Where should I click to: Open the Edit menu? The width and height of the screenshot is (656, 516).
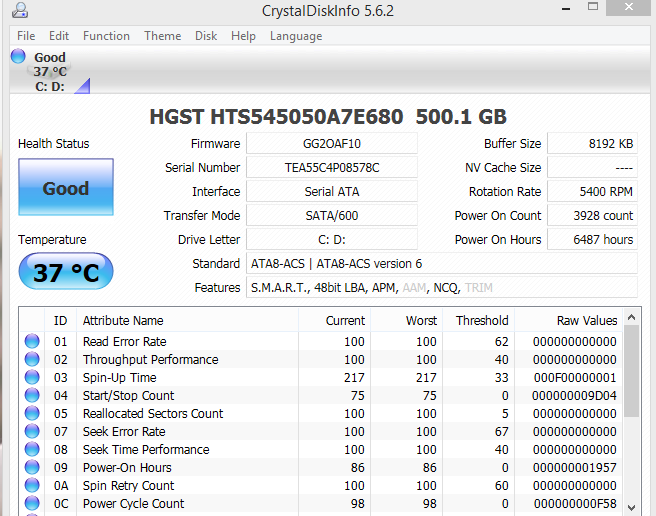(59, 36)
